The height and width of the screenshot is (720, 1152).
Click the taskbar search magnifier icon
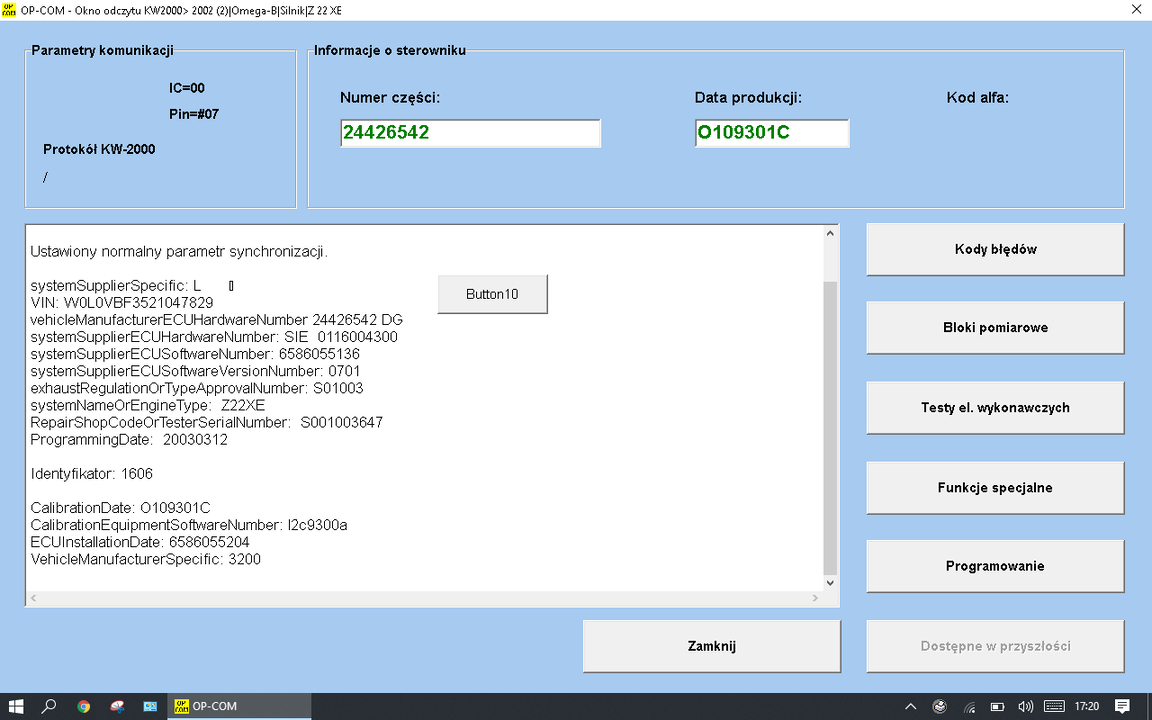tap(48, 706)
